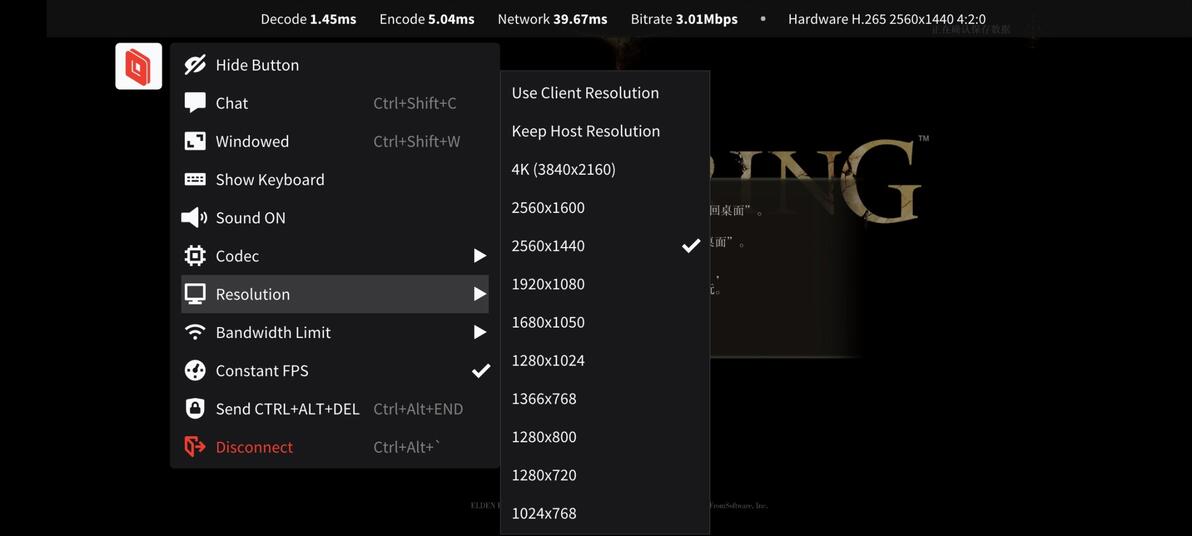Click the red Parsec logo button
Image resolution: width=1192 pixels, height=536 pixels.
(138, 67)
